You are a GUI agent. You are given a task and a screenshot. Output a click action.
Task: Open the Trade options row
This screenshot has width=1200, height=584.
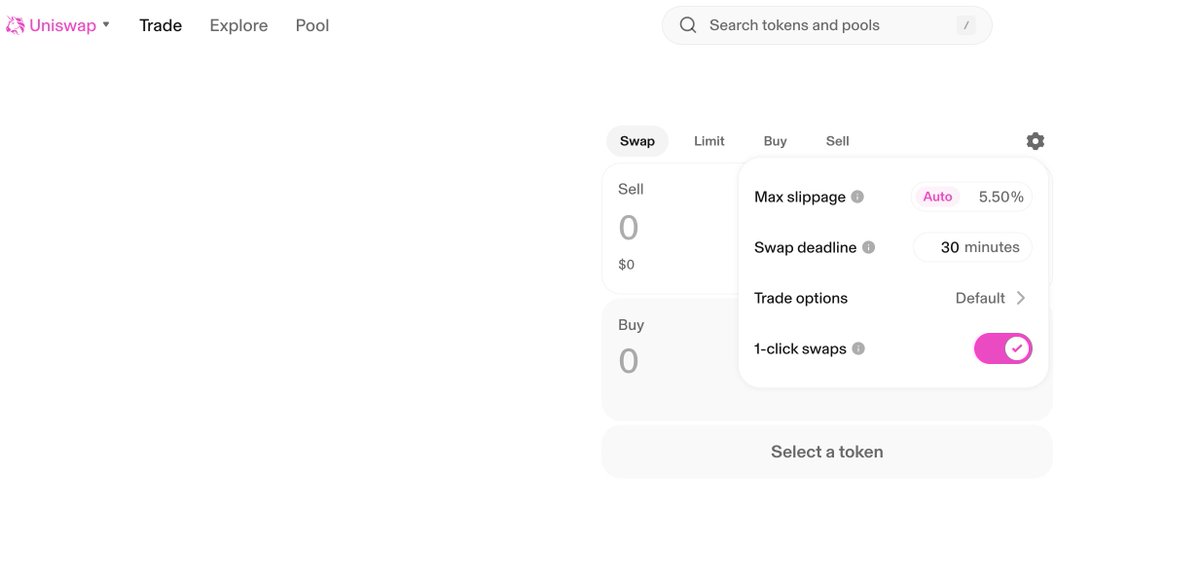(x=893, y=298)
